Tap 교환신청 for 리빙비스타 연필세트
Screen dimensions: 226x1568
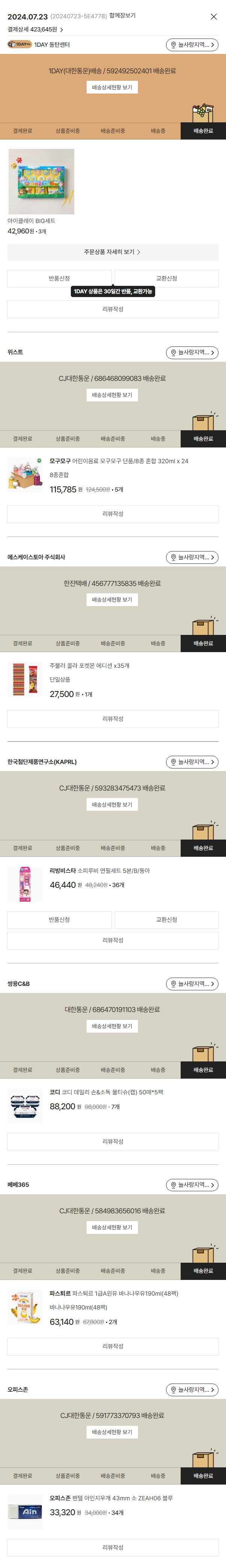coord(166,920)
